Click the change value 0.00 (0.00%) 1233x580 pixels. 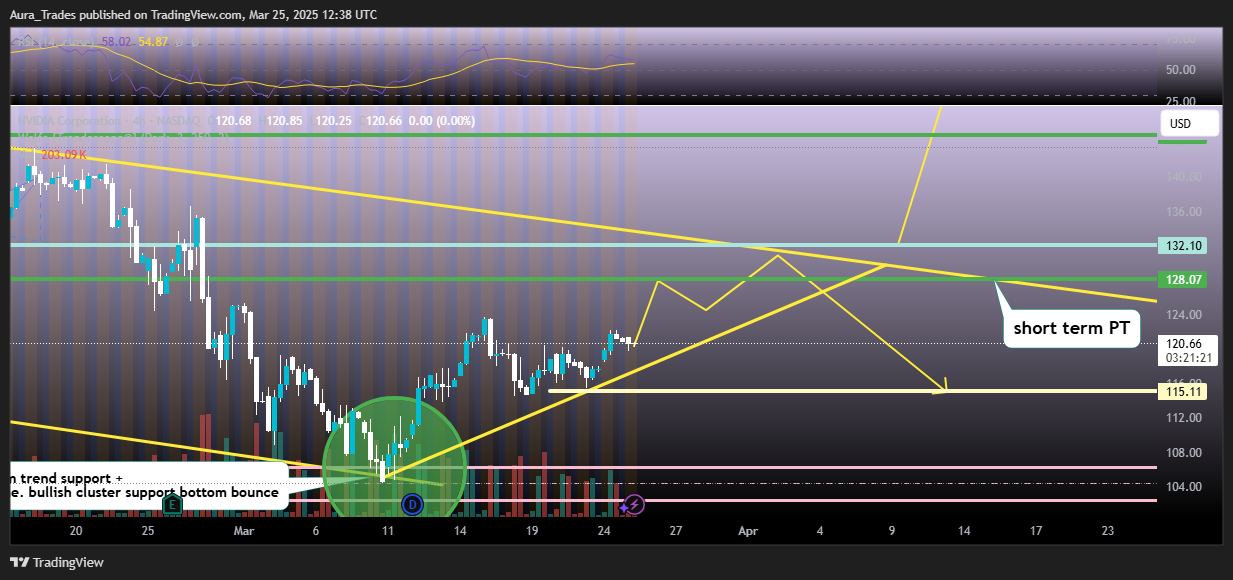pos(441,120)
